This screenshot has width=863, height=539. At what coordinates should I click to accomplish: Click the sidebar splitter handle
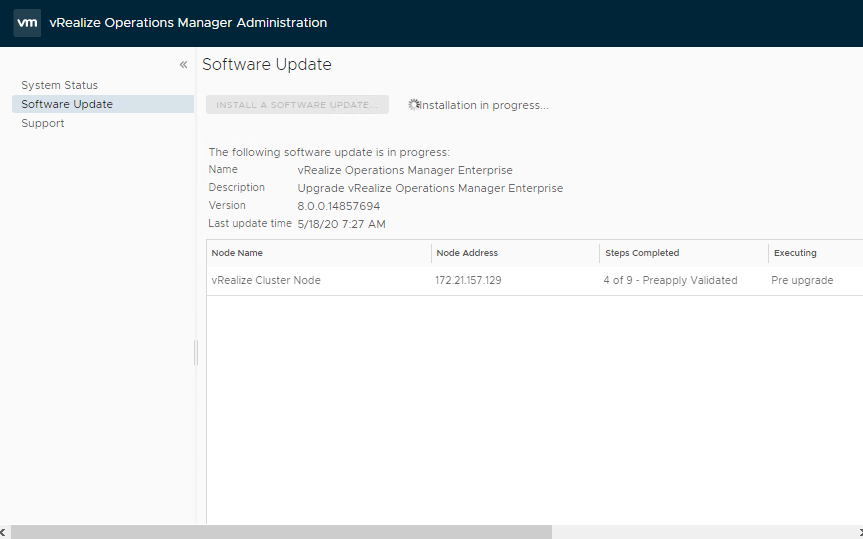click(x=195, y=353)
